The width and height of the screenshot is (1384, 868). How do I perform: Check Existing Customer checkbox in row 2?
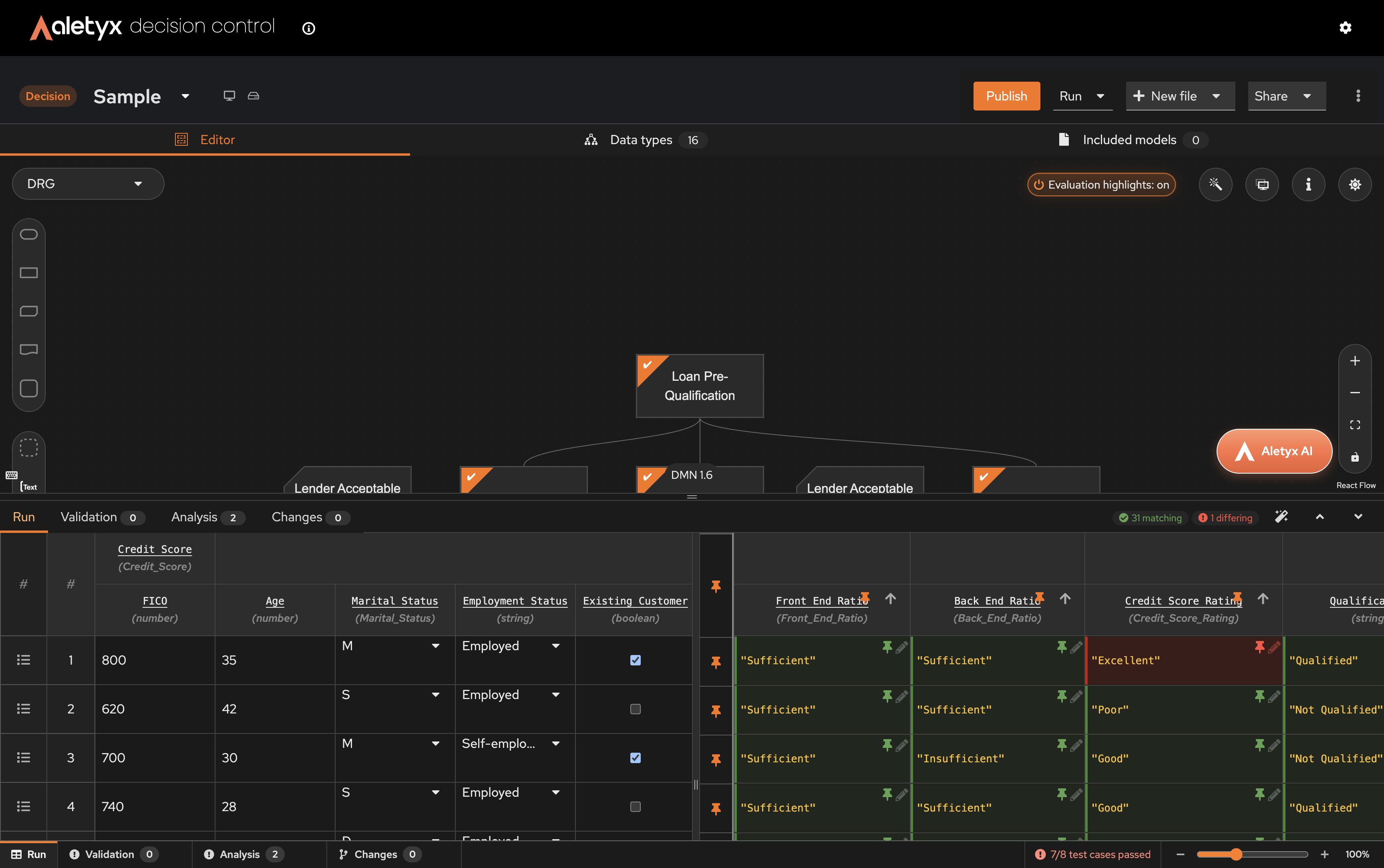tap(635, 708)
